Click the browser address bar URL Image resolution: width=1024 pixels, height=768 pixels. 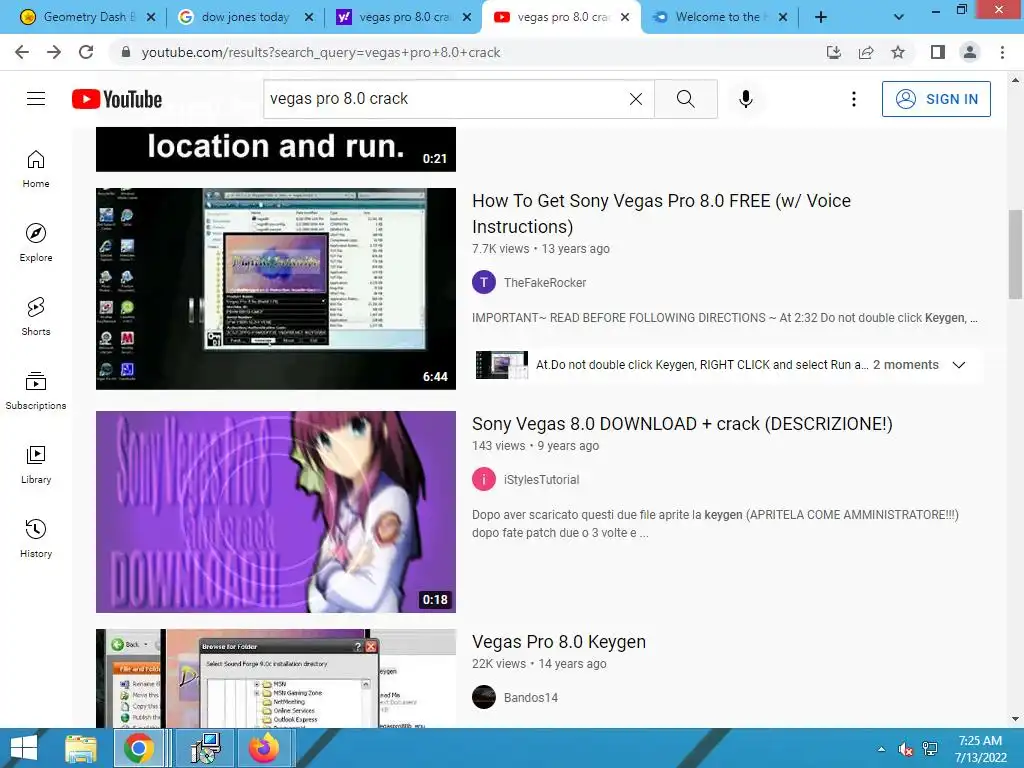point(321,52)
